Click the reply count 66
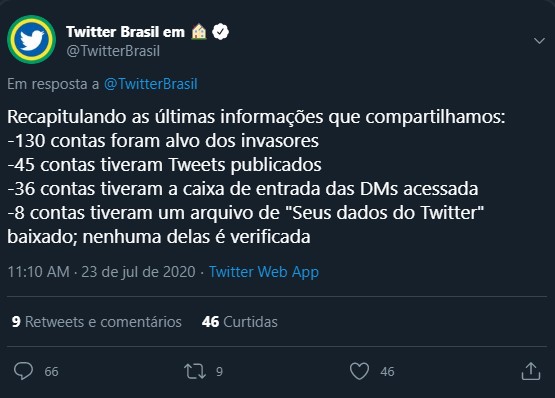Viewport: 555px width, 398px height. click(x=51, y=371)
